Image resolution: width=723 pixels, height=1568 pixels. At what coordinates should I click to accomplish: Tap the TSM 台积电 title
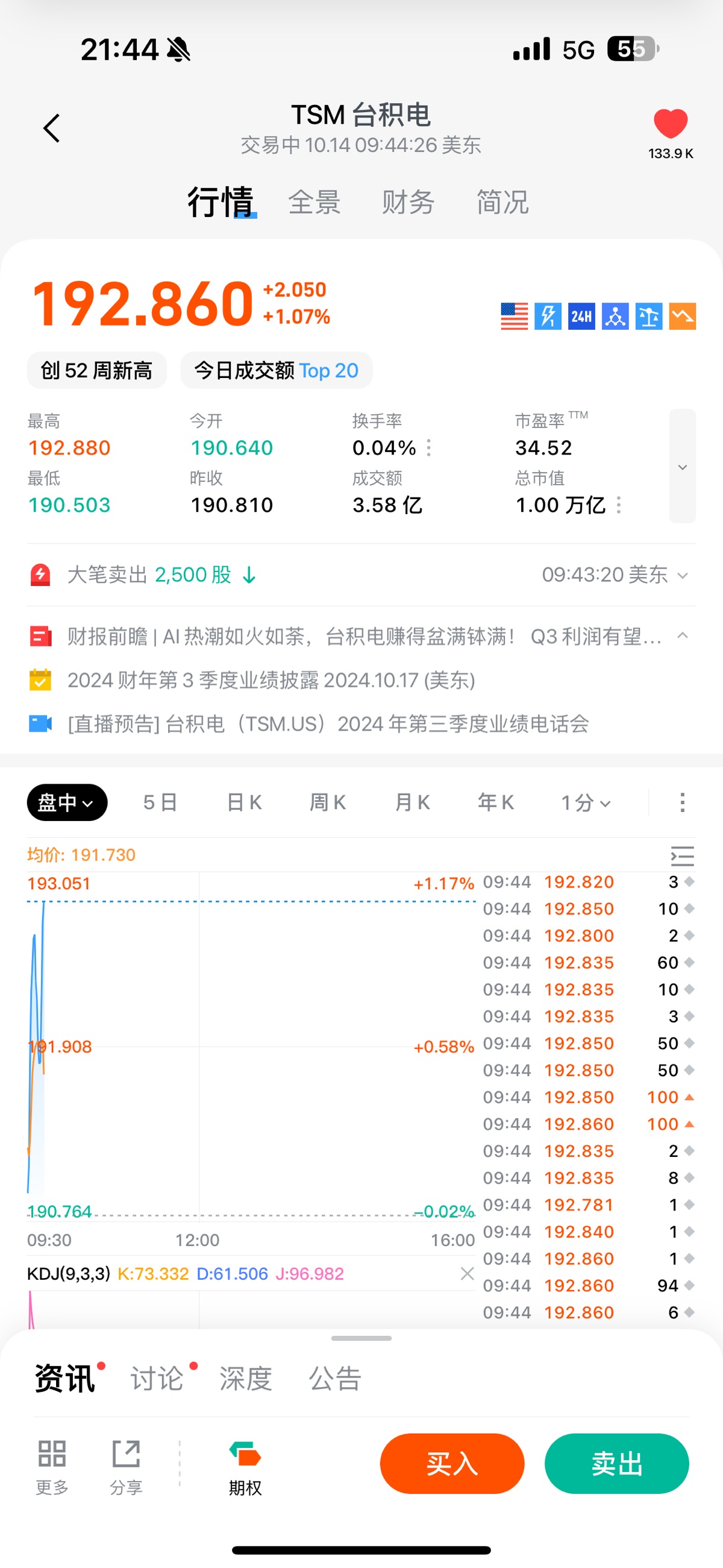361,115
